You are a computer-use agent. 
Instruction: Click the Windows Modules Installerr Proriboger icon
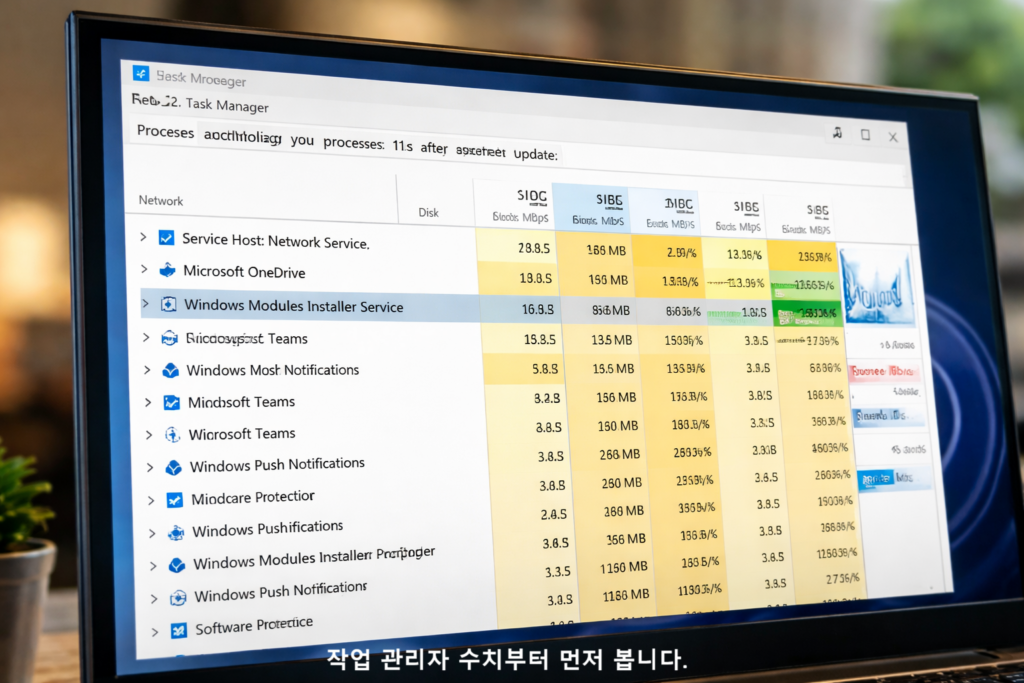177,565
